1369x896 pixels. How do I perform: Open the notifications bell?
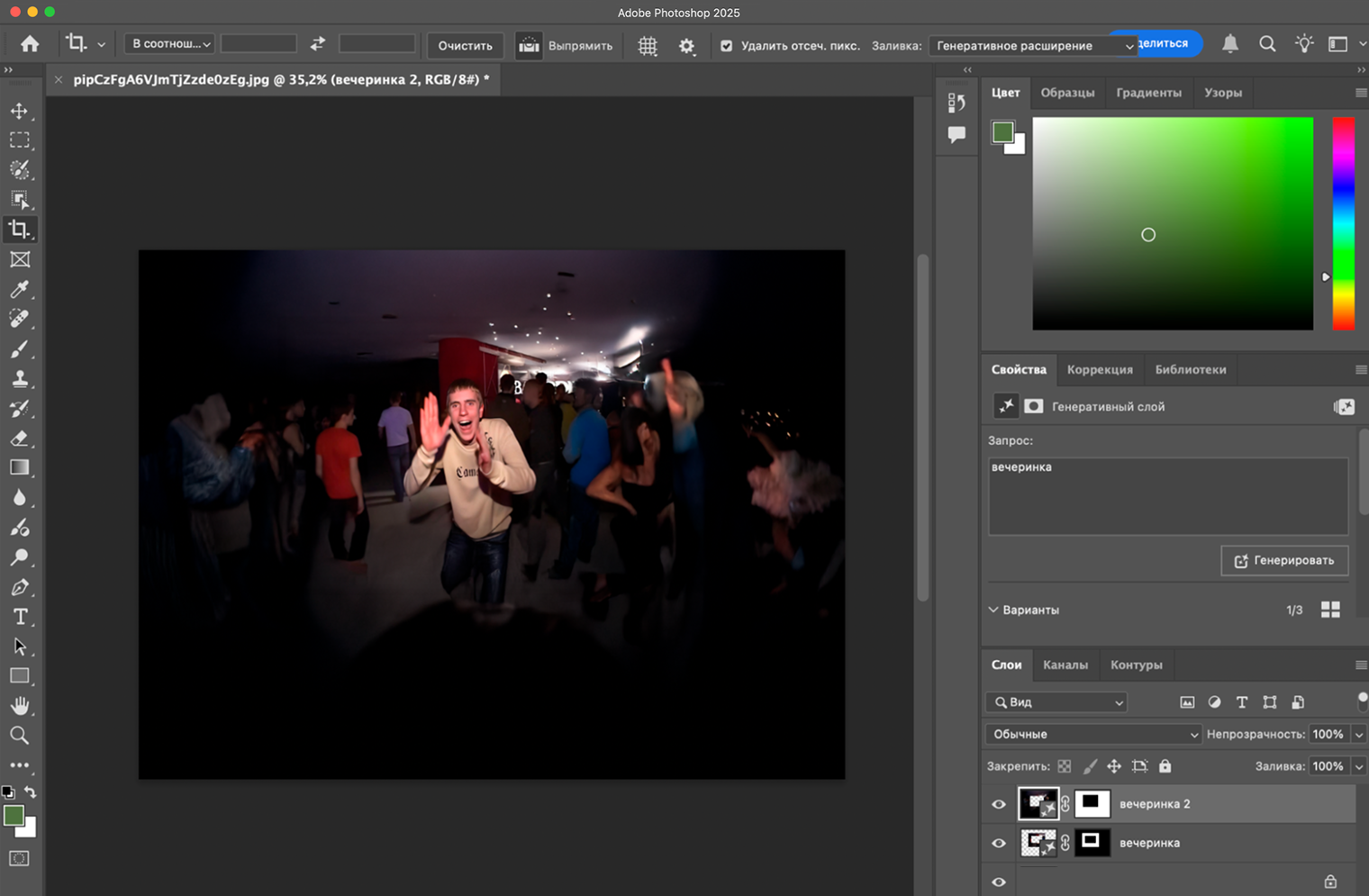1230,43
